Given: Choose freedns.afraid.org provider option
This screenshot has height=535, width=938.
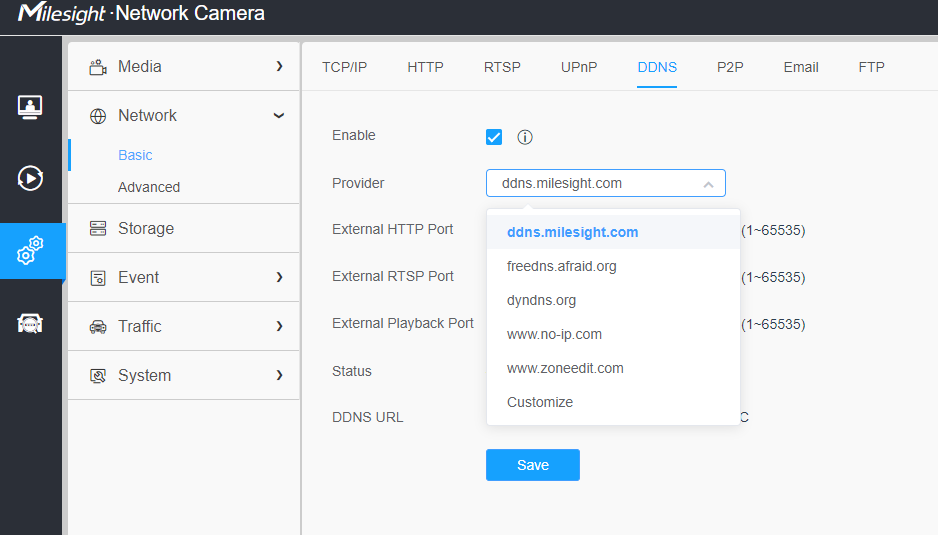Looking at the screenshot, I should tap(613, 266).
